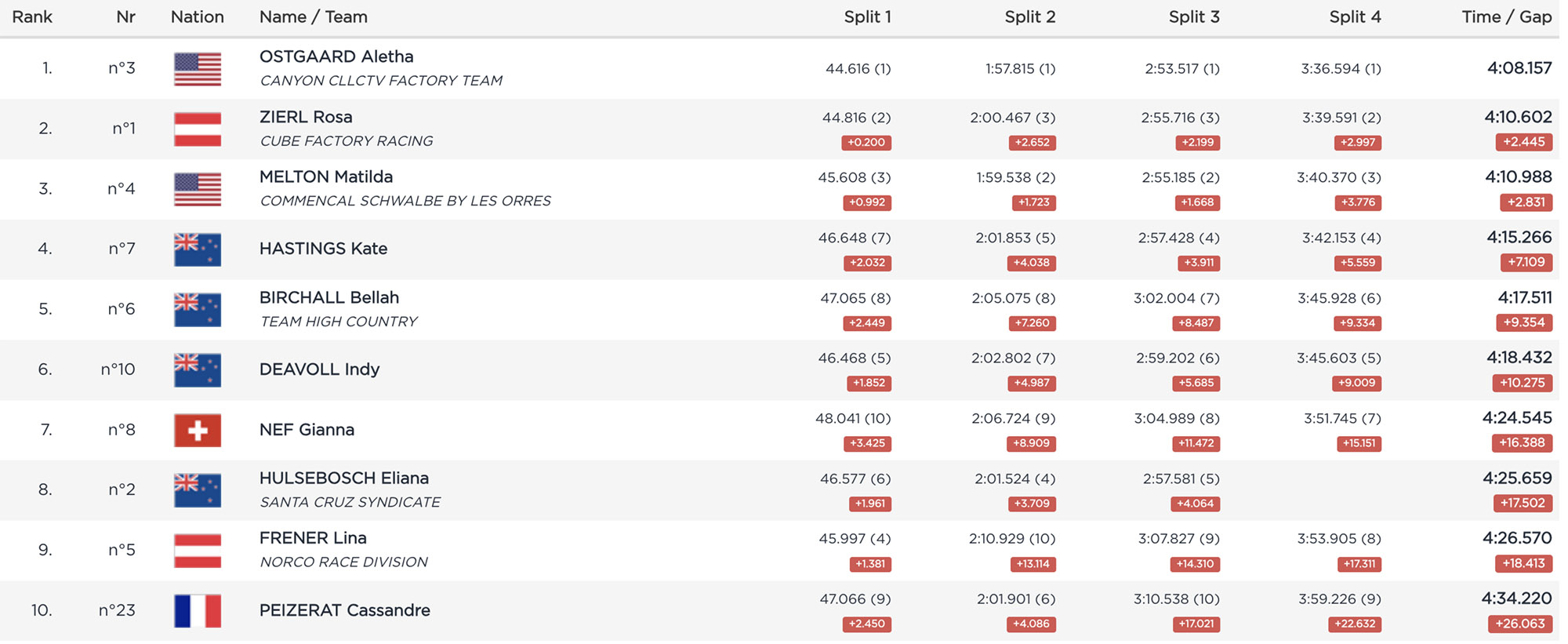Click the +2.445 final gap badge

click(x=1523, y=142)
